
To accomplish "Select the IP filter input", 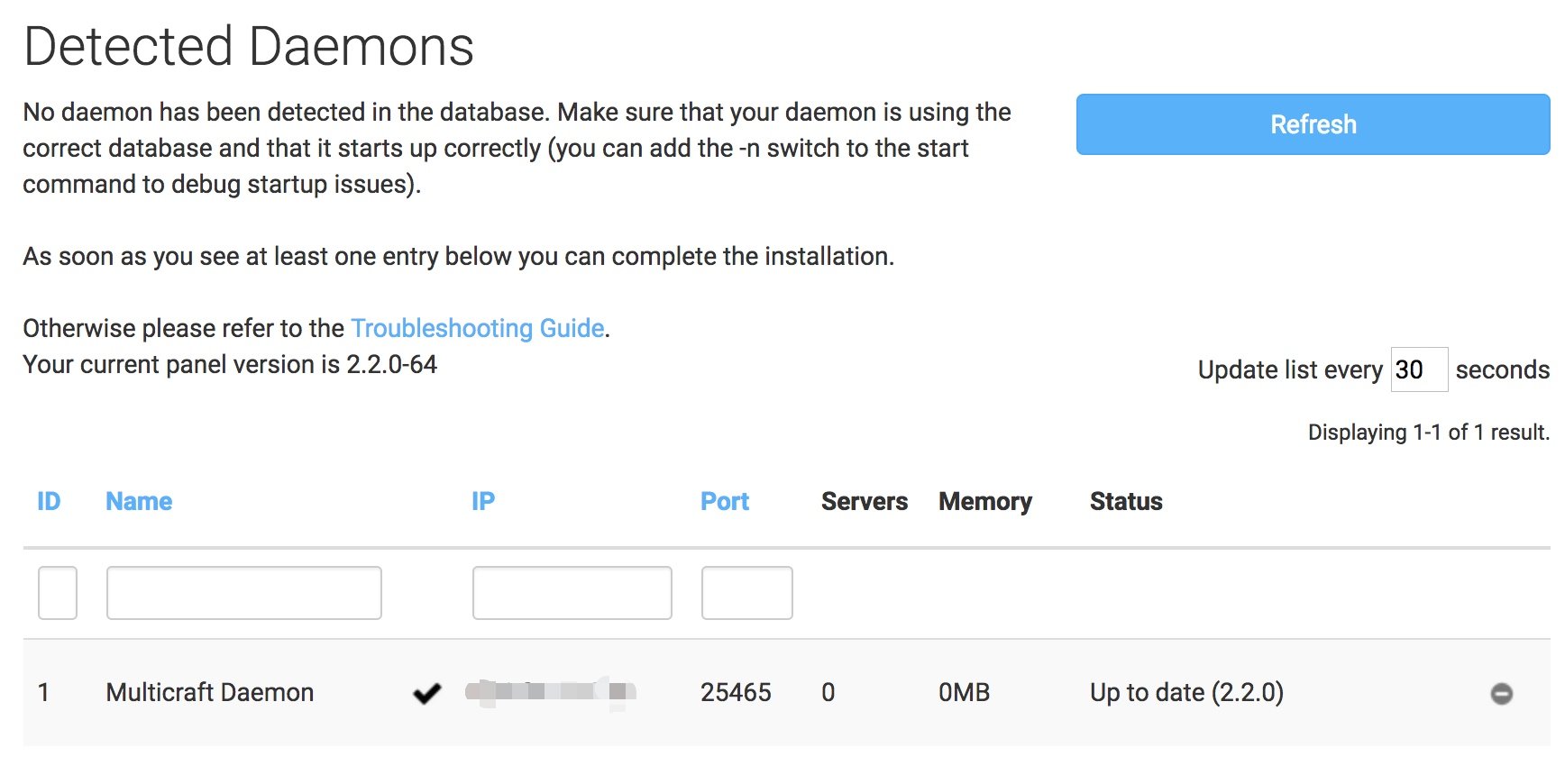I will [572, 593].
